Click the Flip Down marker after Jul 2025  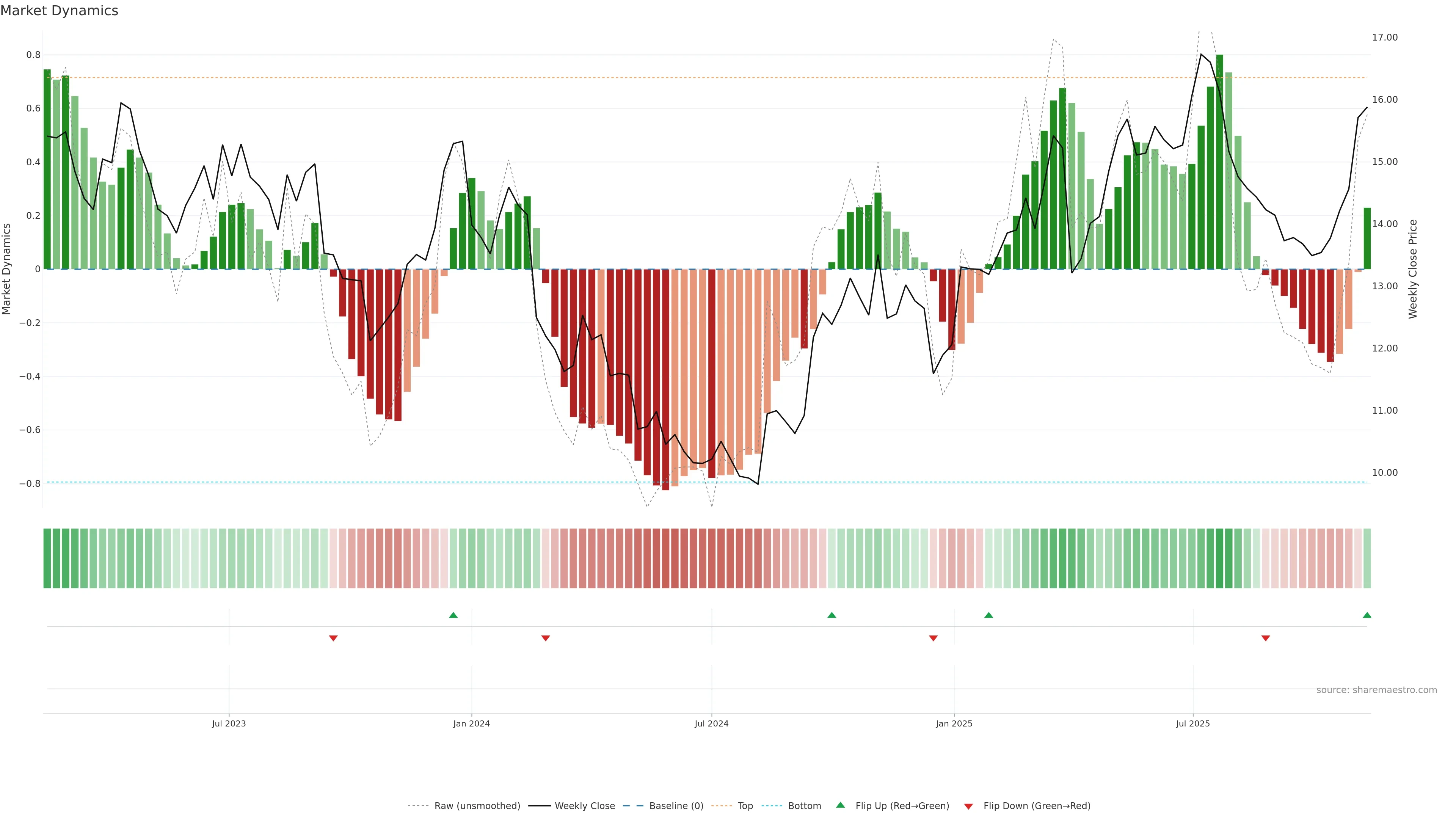pos(1266,638)
